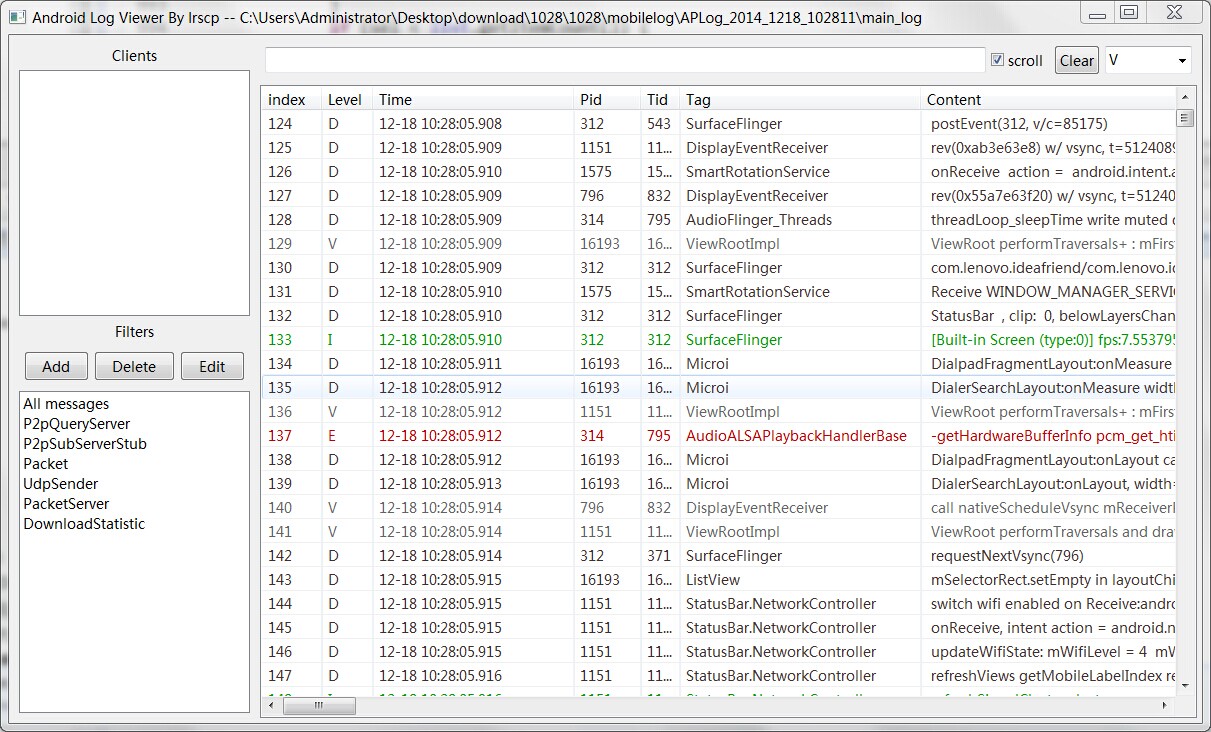
Task: Click DialerSearchLayout:onMeasure content in row 135
Action: pyautogui.click(x=1053, y=388)
